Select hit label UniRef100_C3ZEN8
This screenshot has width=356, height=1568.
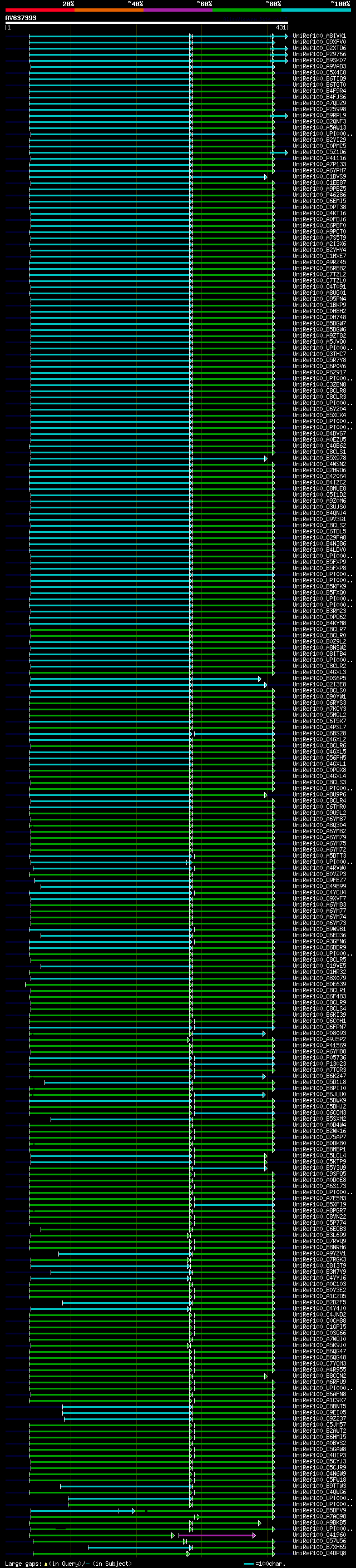pyautogui.click(x=319, y=385)
